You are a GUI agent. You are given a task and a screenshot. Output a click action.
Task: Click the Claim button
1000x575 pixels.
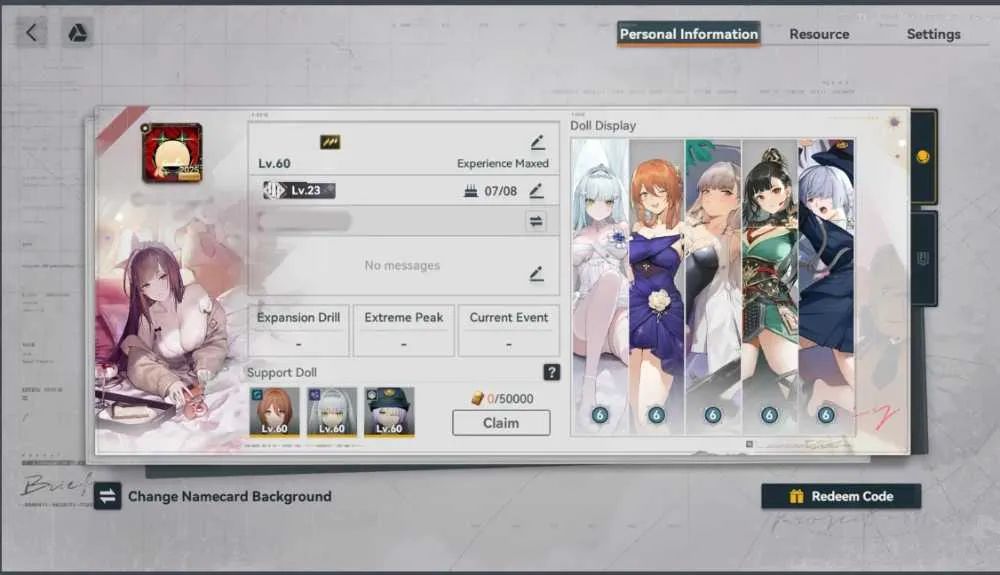pos(501,423)
